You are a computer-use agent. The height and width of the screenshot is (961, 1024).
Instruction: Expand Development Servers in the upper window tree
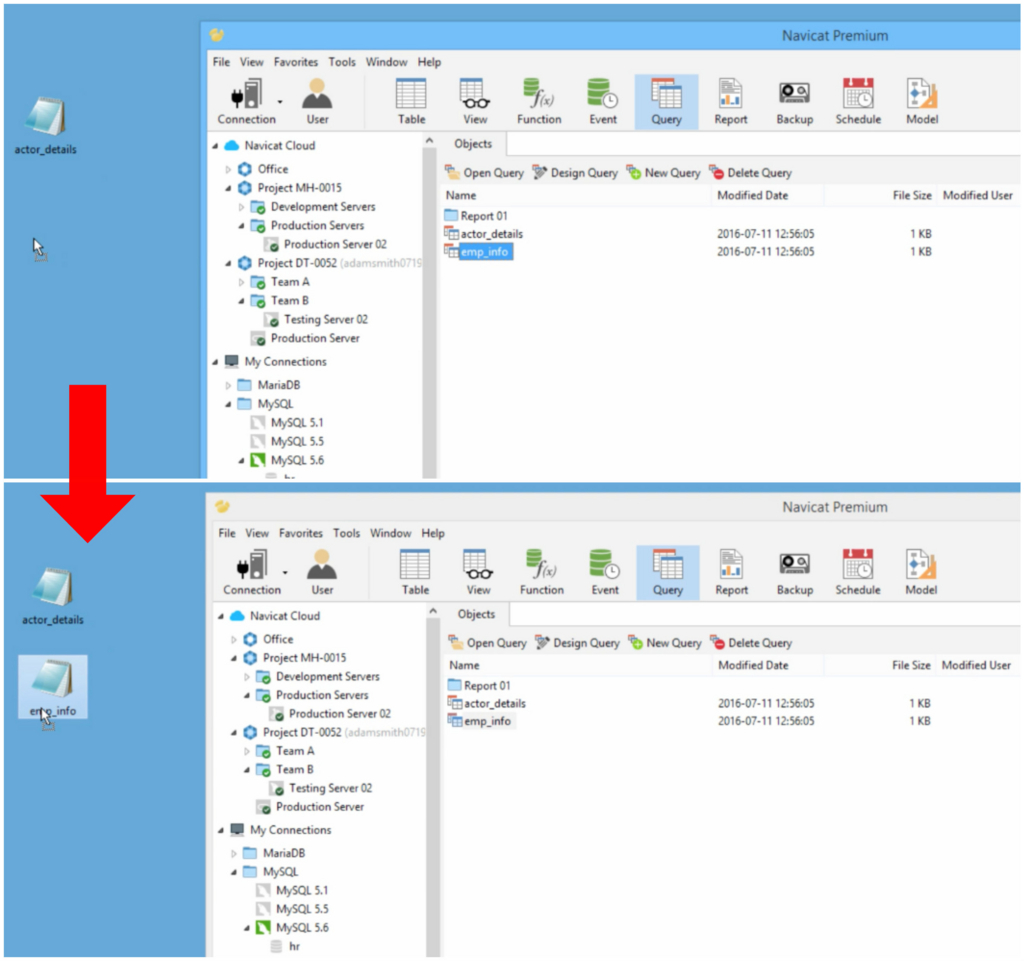pyautogui.click(x=241, y=207)
